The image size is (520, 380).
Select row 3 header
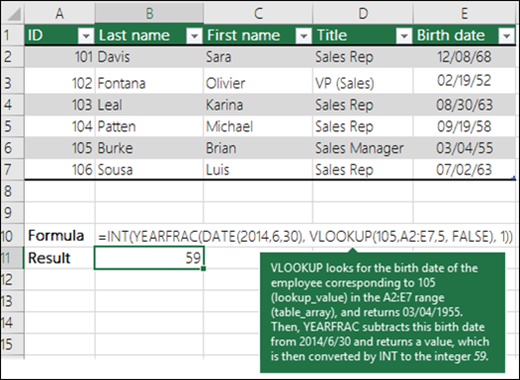coord(12,81)
